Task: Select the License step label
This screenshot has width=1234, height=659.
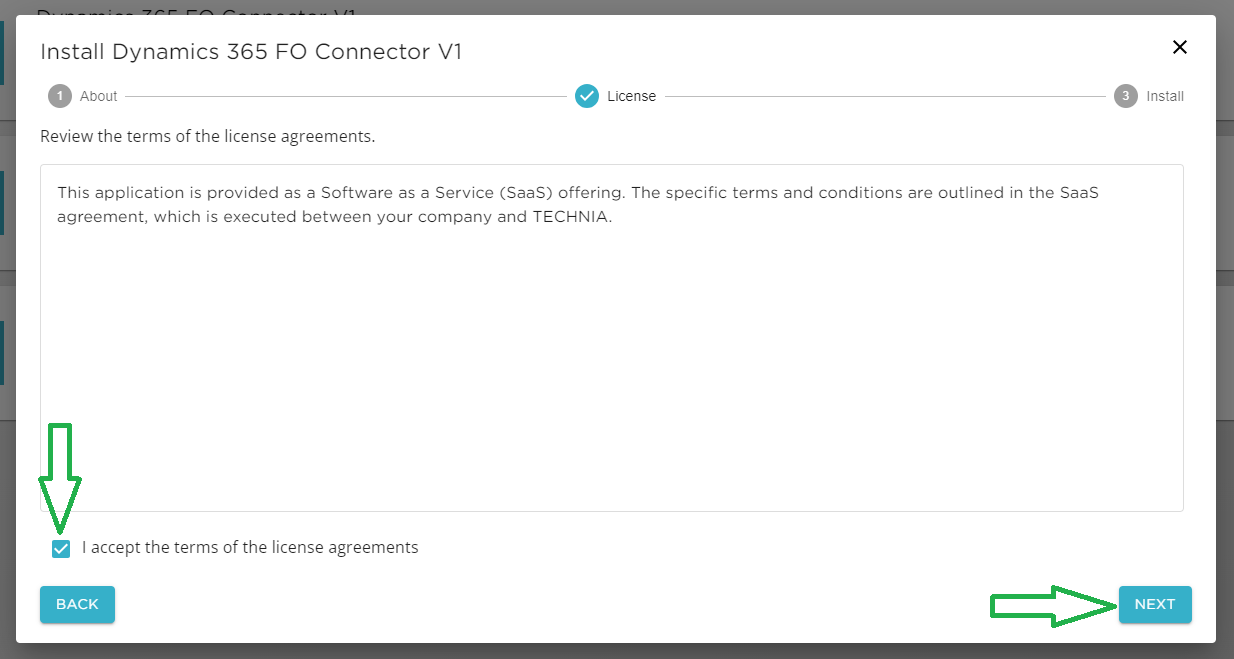Action: click(632, 96)
